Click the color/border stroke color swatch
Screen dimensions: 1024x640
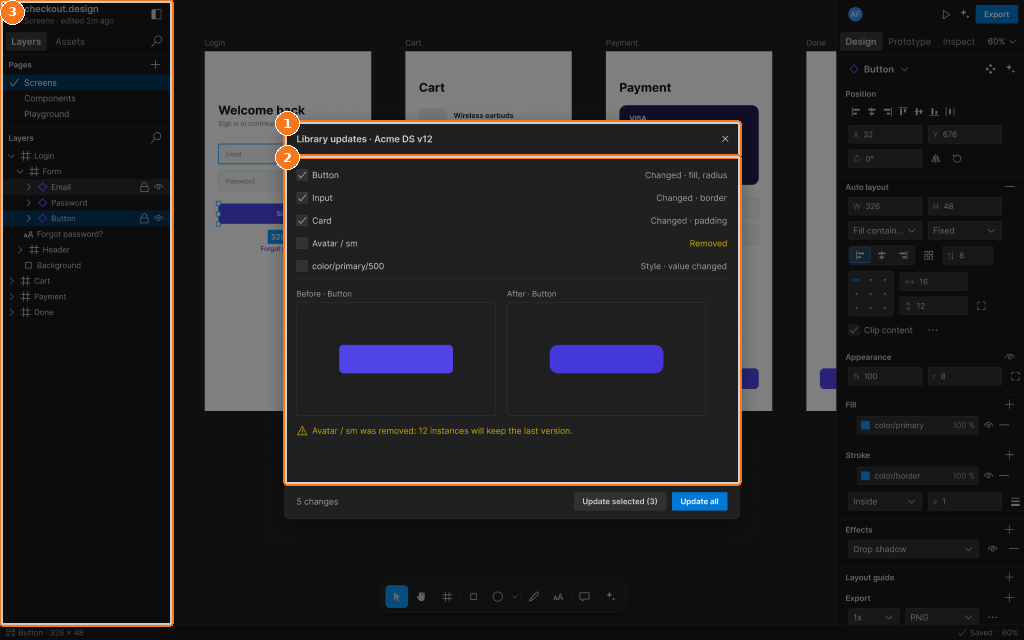tap(865, 475)
